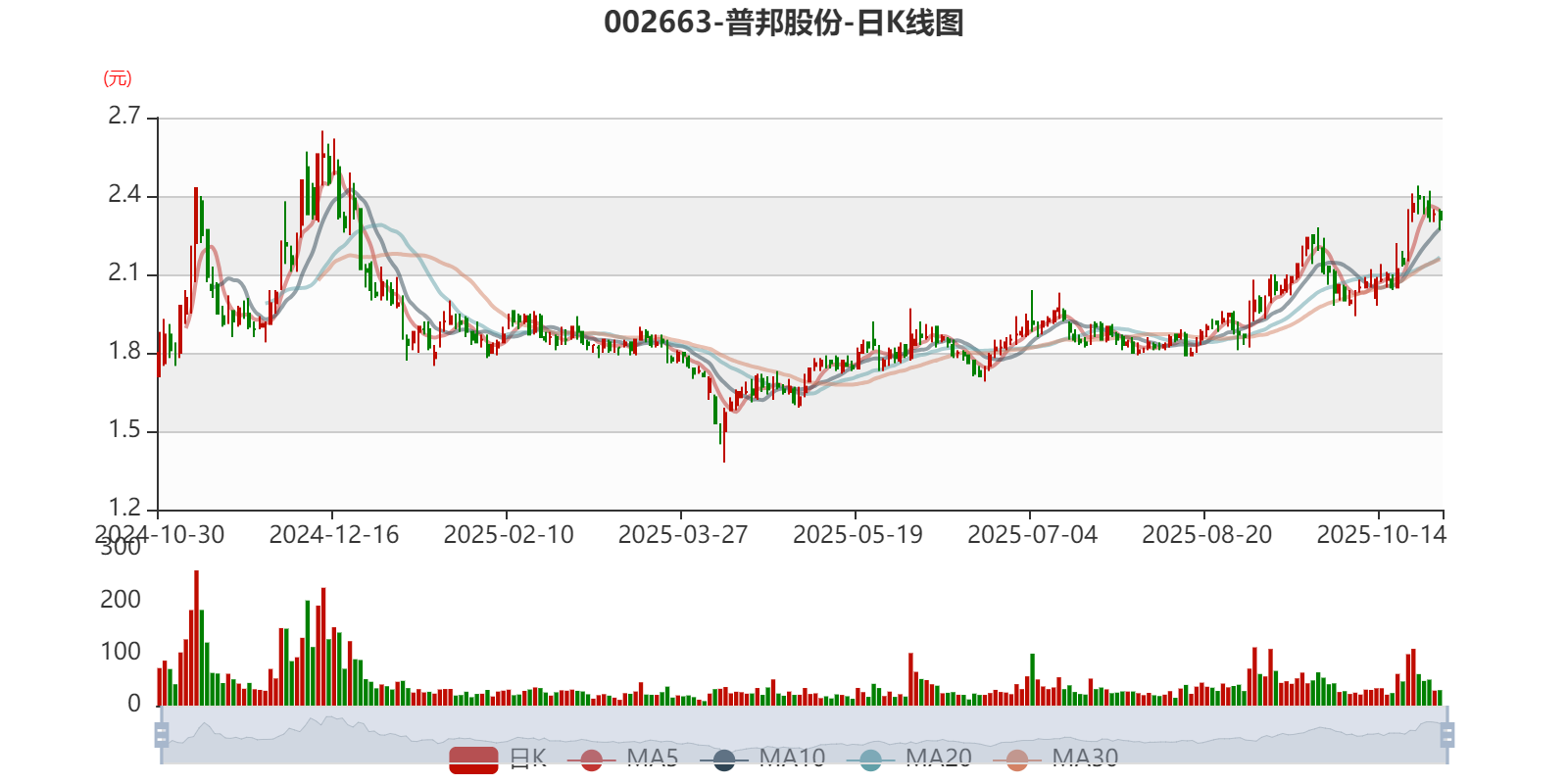This screenshot has height=784, width=1568.
Task: Click the 200 volume axis label
Action: (121, 600)
